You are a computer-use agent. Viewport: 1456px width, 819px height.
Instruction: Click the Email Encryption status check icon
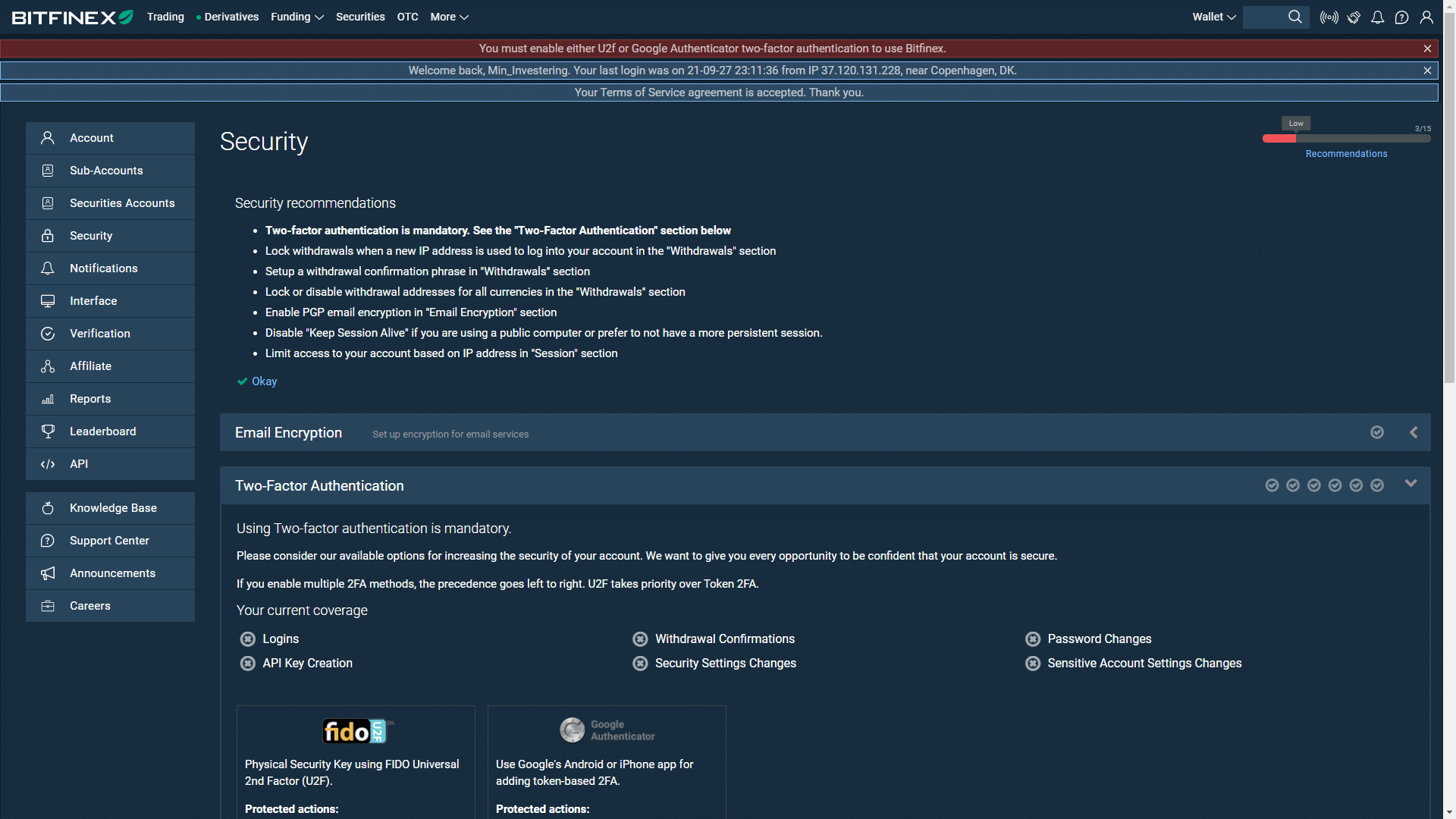(x=1377, y=432)
